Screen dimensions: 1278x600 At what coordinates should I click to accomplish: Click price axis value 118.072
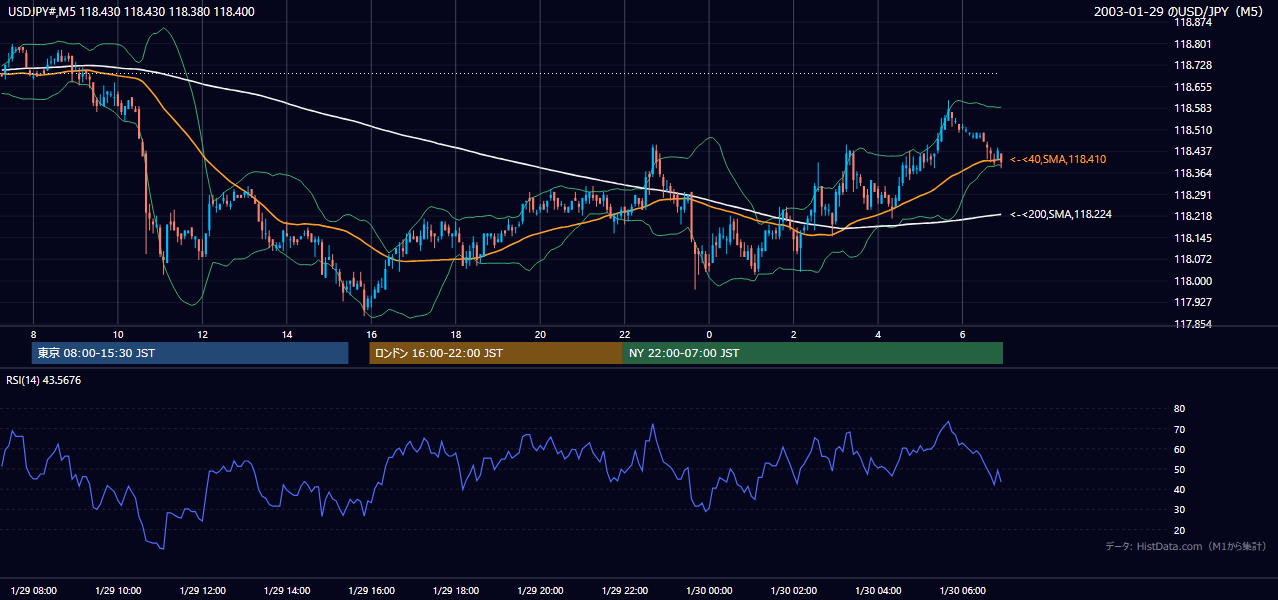1193,259
